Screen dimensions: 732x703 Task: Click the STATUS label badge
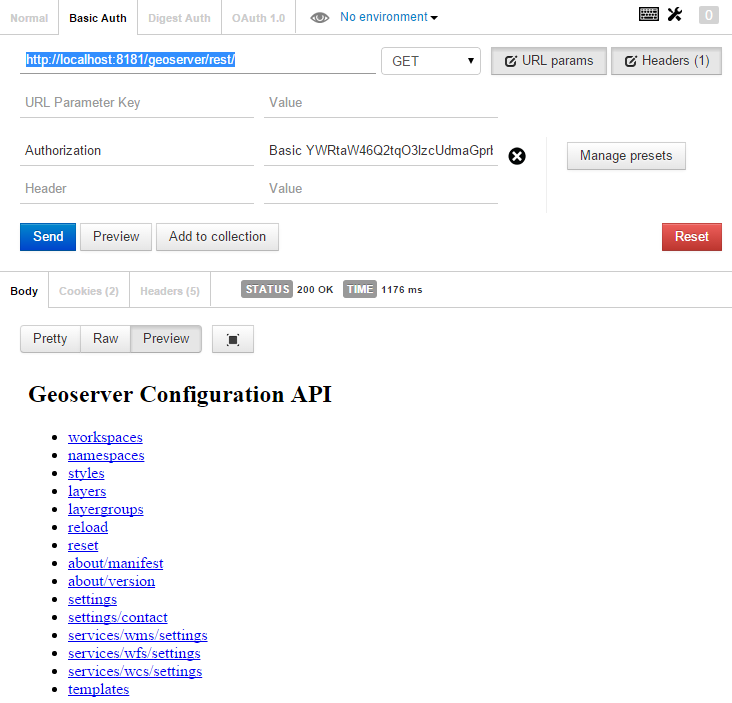(267, 289)
